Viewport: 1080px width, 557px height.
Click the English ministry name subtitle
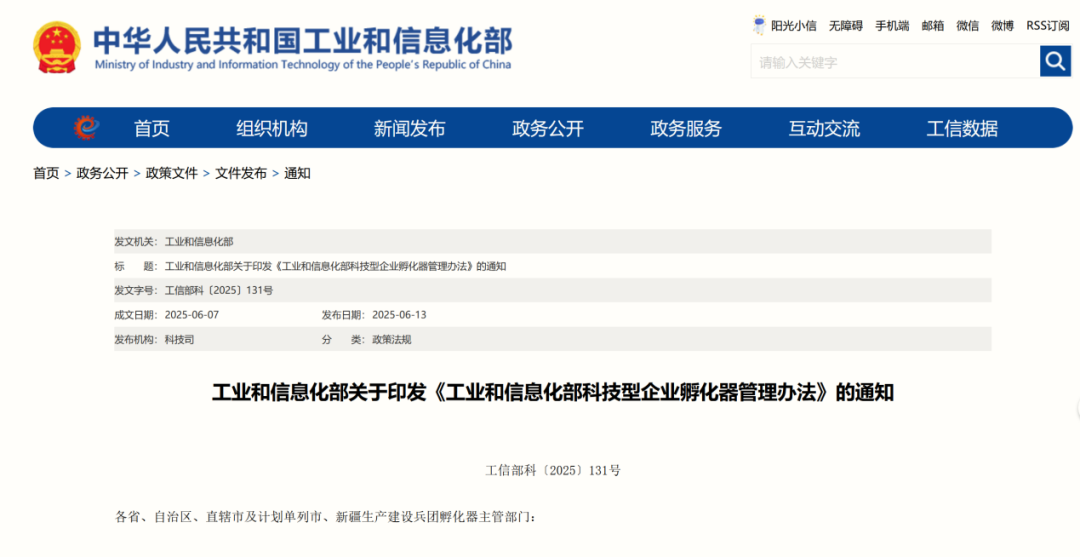303,65
